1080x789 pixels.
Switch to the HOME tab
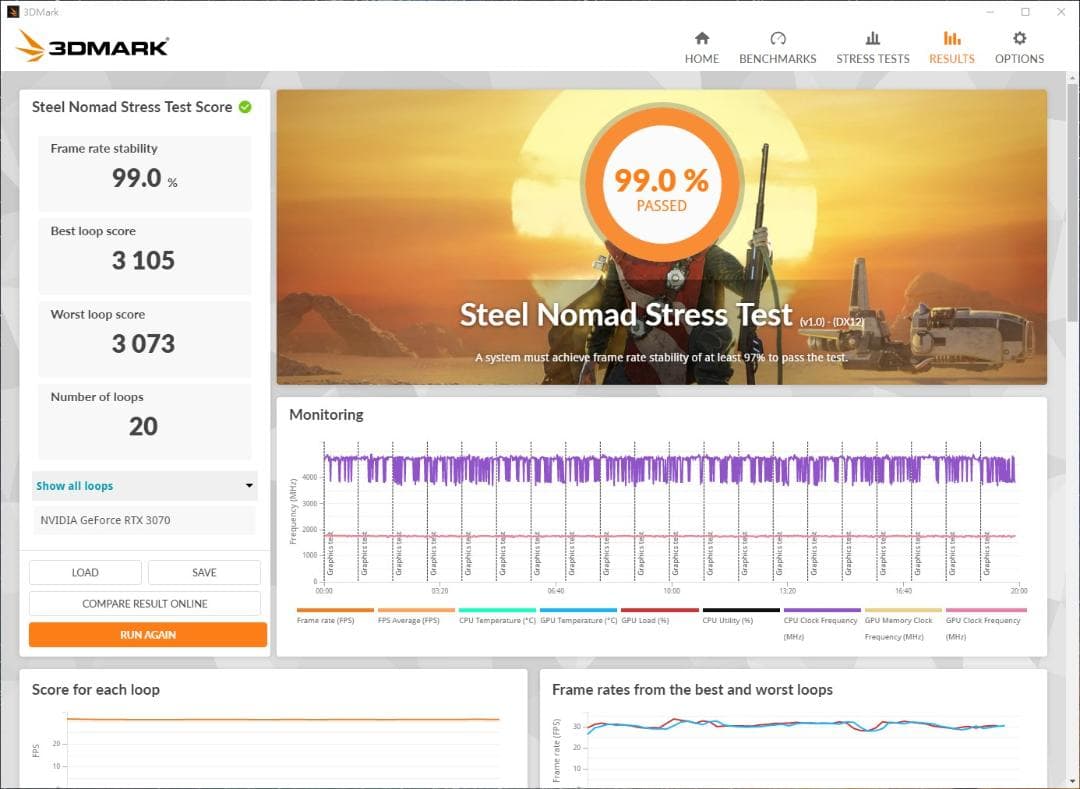(701, 45)
